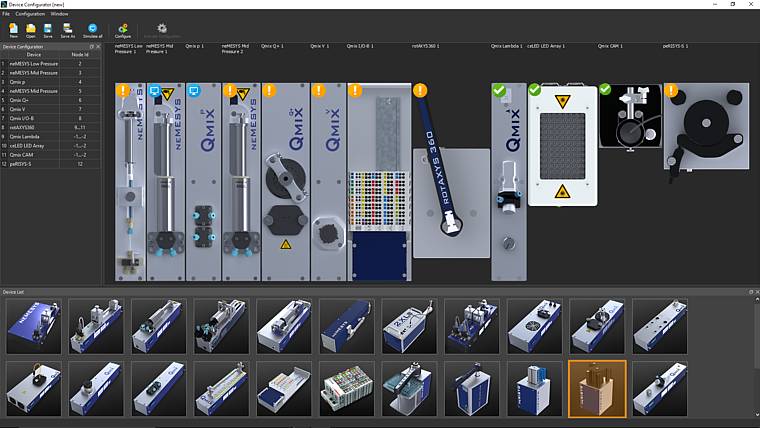Click green check badge on Qmix CAM device

(x=605, y=89)
